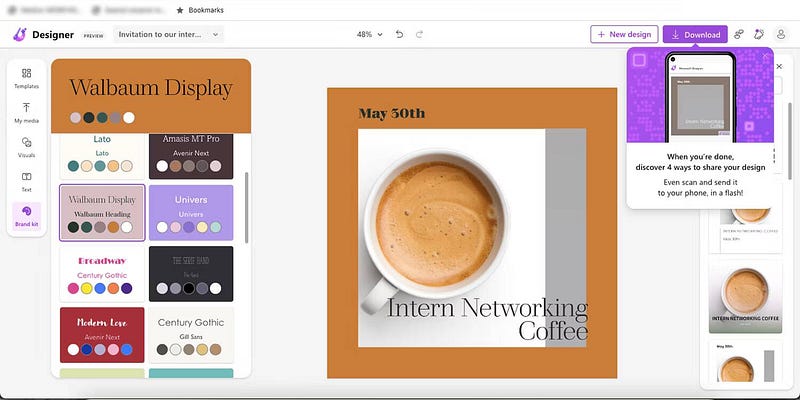Click the Designer logo icon
Image resolution: width=800 pixels, height=400 pixels.
coord(20,34)
